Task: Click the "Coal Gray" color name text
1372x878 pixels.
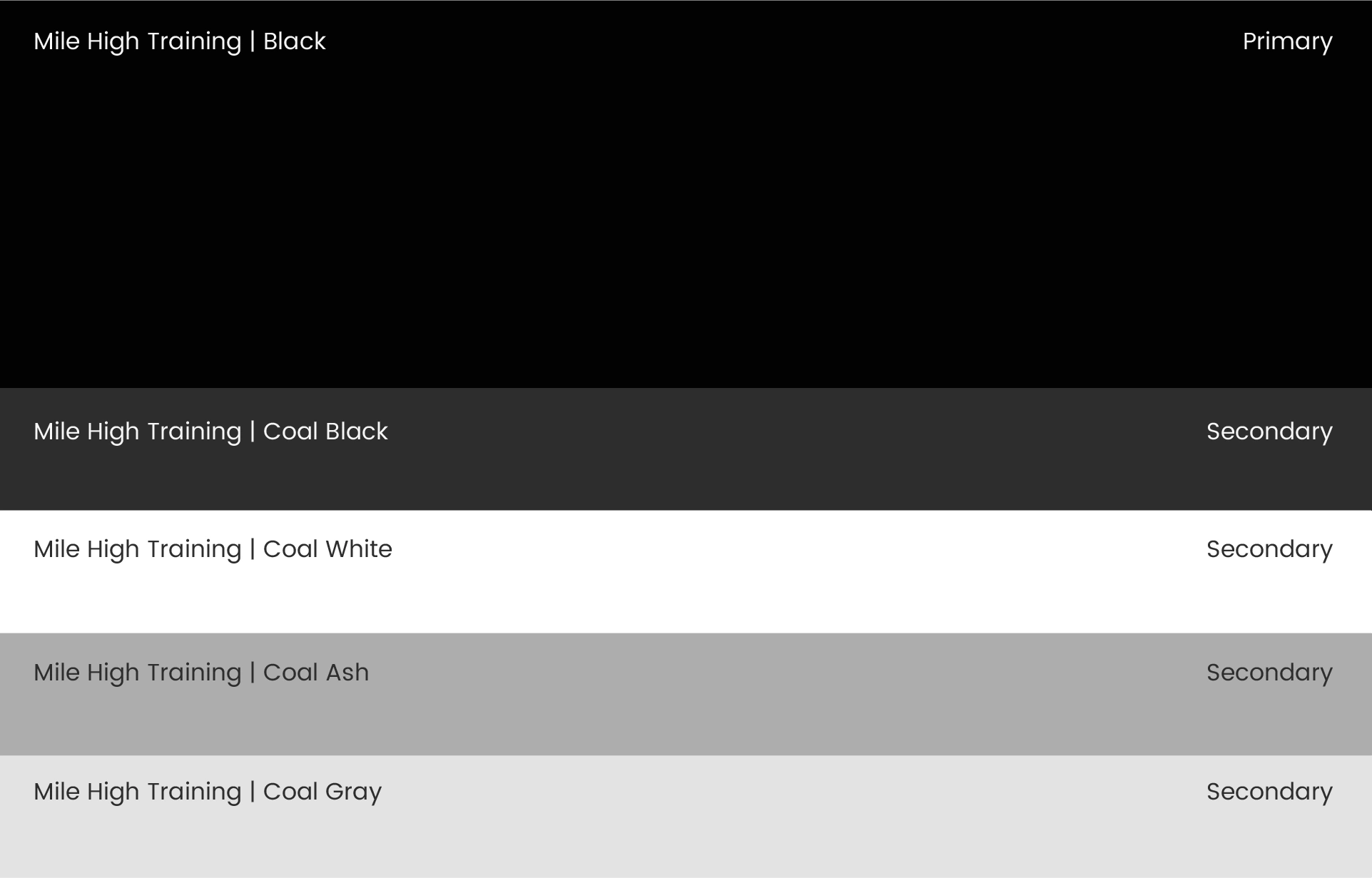Action: coord(322,792)
